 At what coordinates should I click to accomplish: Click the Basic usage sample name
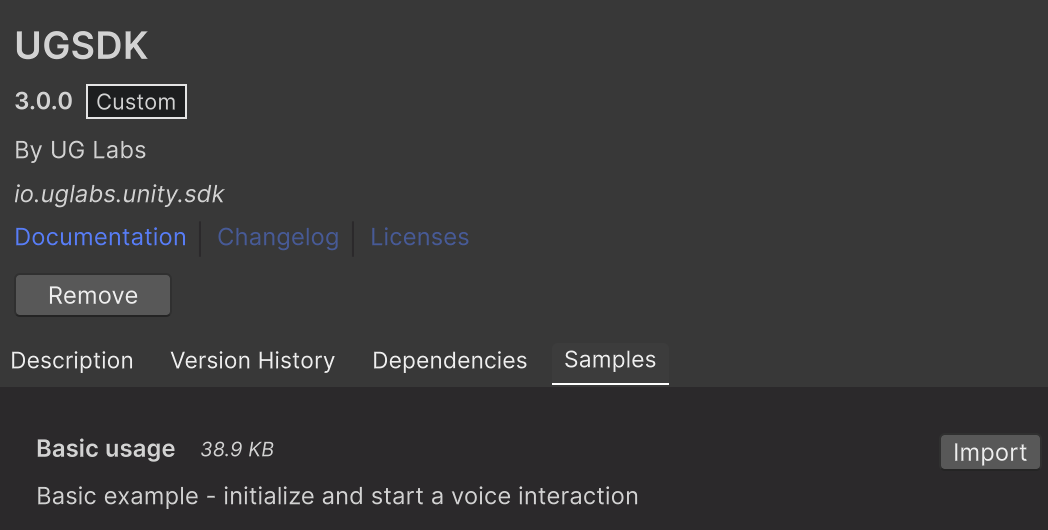click(x=105, y=449)
